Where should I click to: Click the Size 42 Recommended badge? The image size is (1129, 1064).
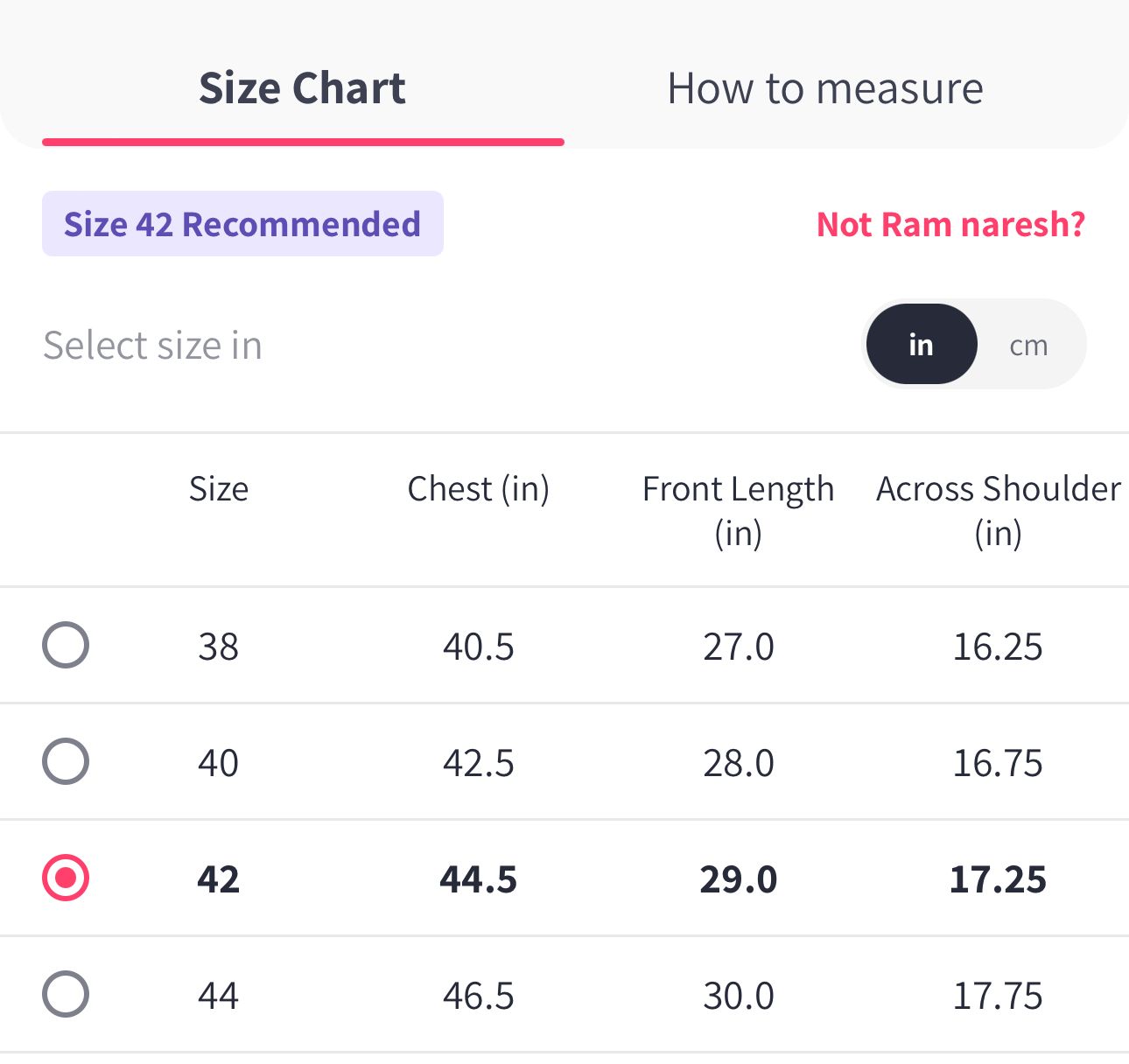pos(242,225)
